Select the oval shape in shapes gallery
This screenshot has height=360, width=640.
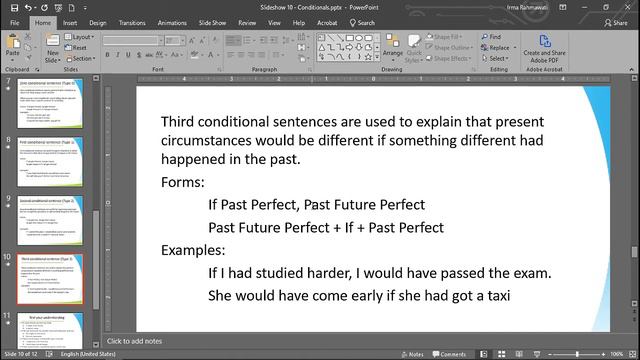click(359, 38)
